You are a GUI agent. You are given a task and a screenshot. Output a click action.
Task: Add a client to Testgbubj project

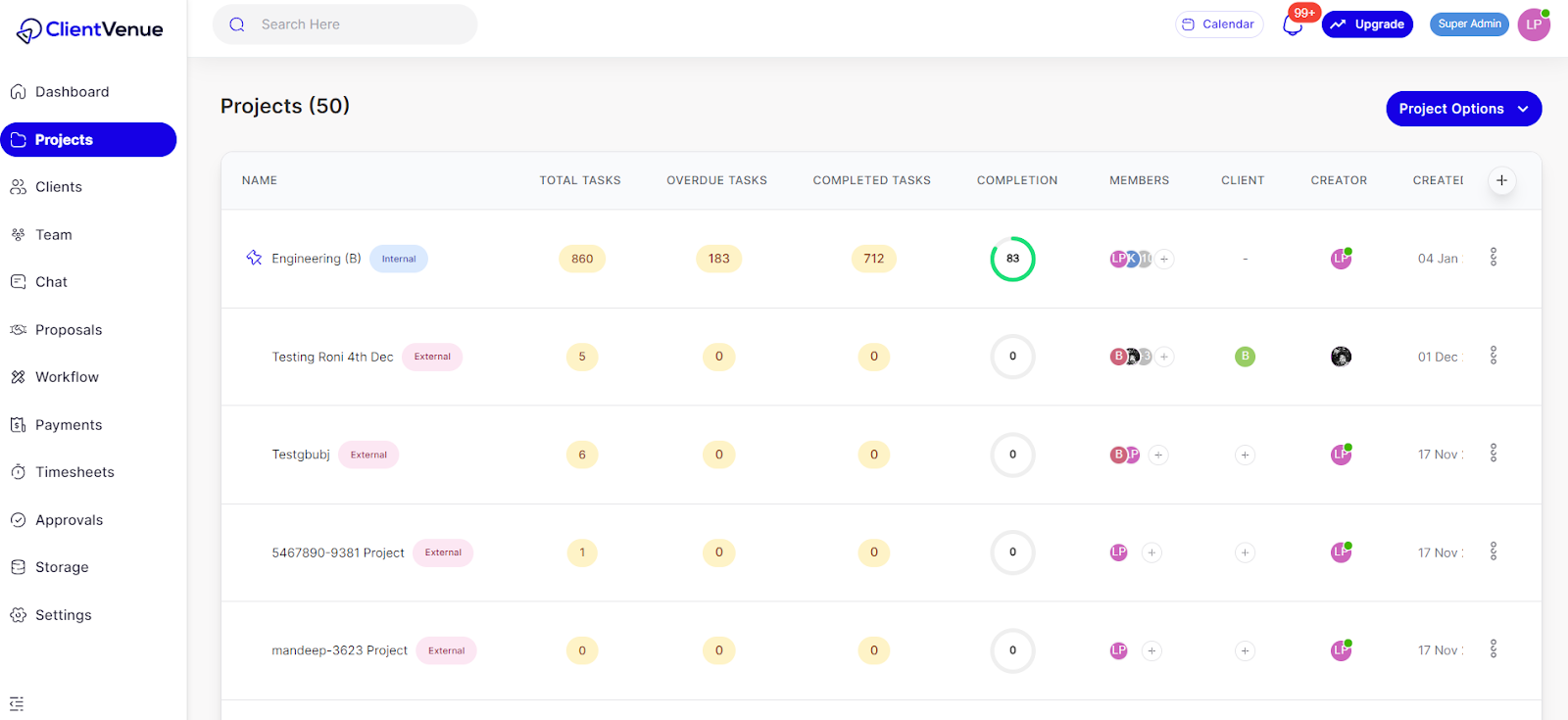(x=1245, y=455)
